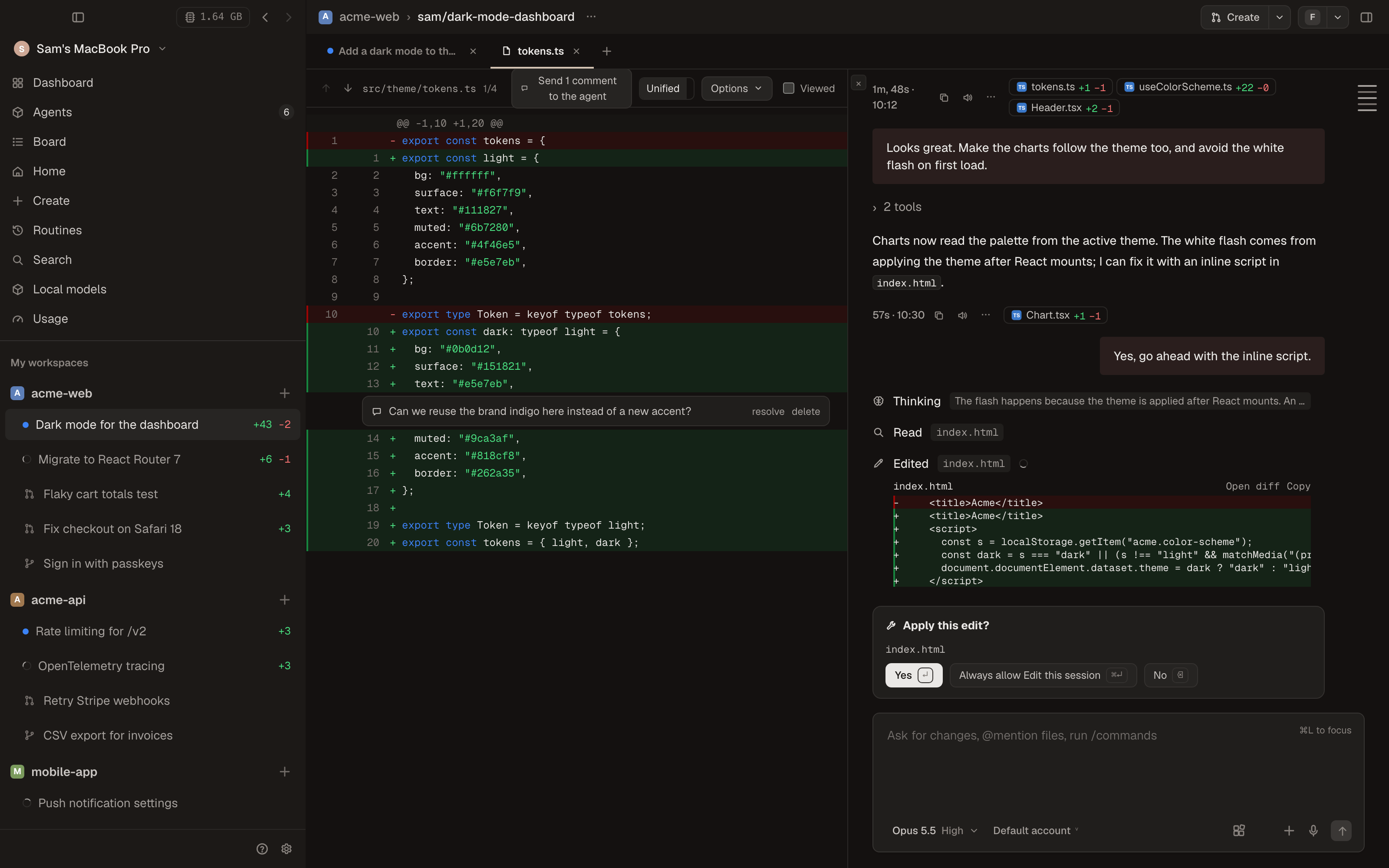Click Always allow Edit this session
1389x868 pixels.
pos(1043,675)
